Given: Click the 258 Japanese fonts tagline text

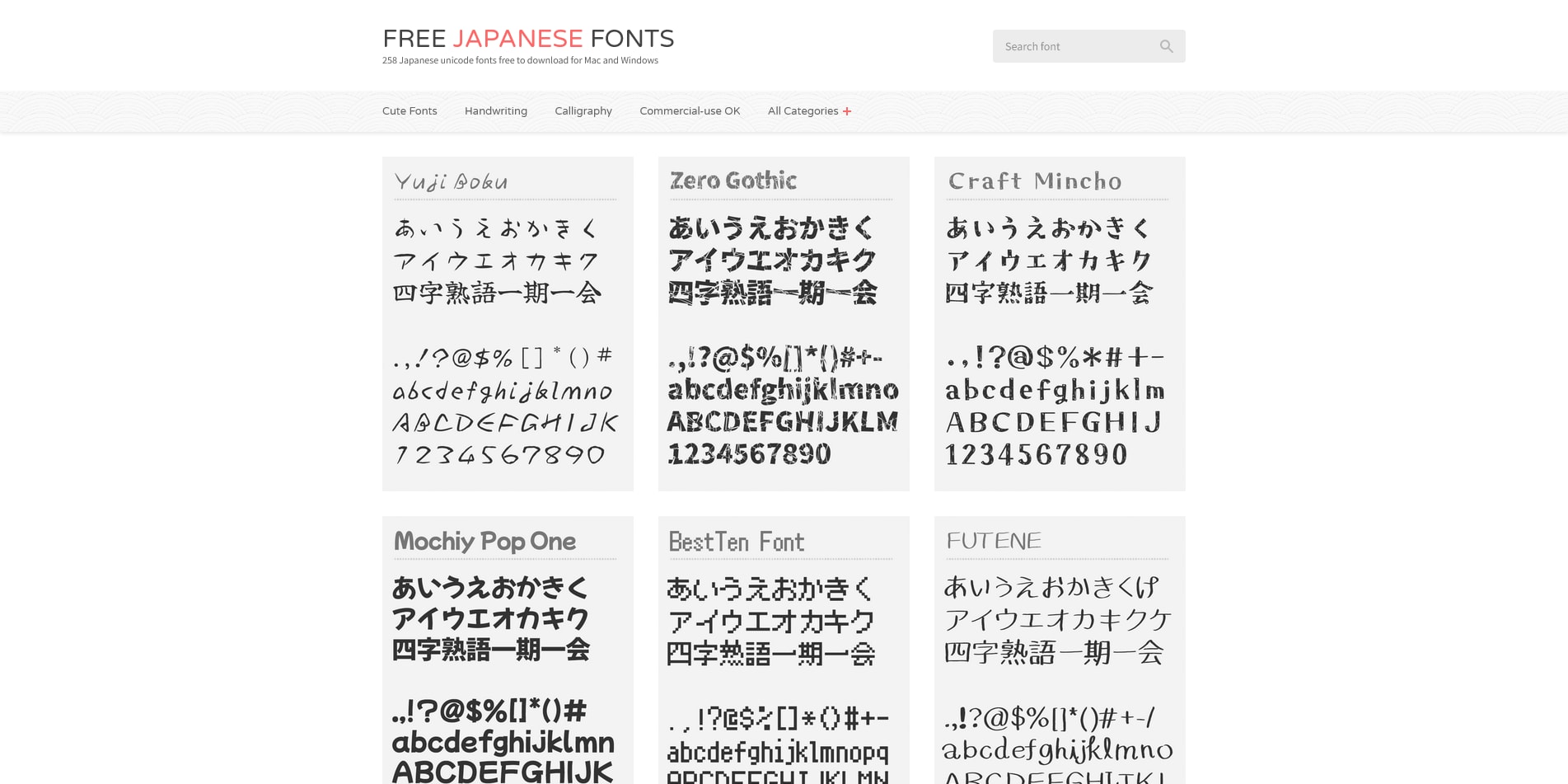Looking at the screenshot, I should coord(519,60).
